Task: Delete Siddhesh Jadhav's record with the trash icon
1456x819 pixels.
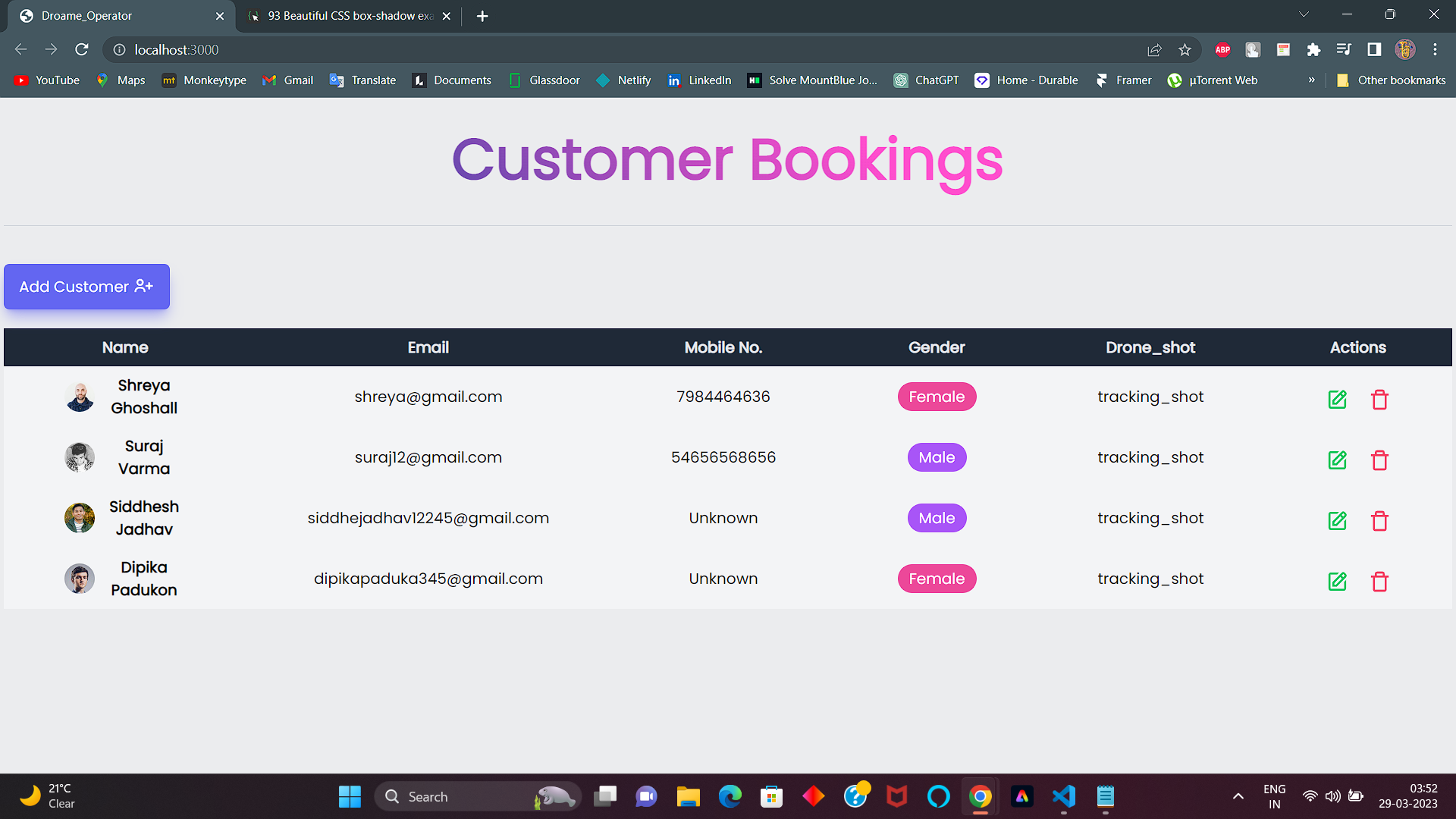Action: point(1380,521)
